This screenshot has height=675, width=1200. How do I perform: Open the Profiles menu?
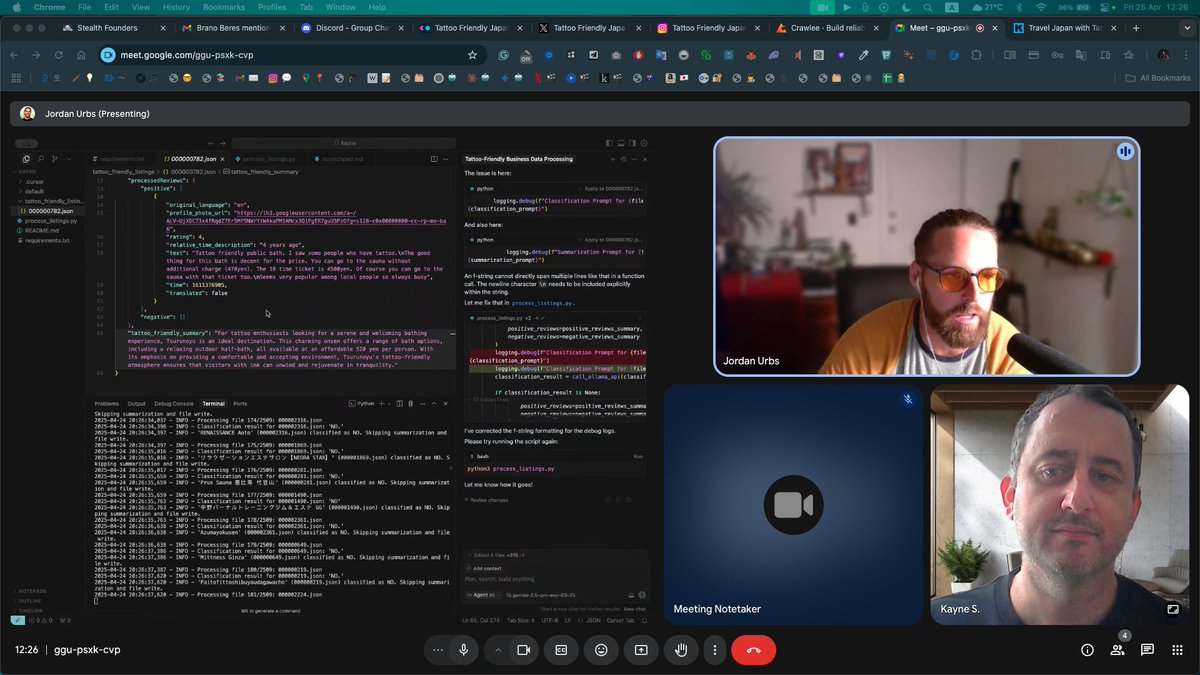point(272,7)
